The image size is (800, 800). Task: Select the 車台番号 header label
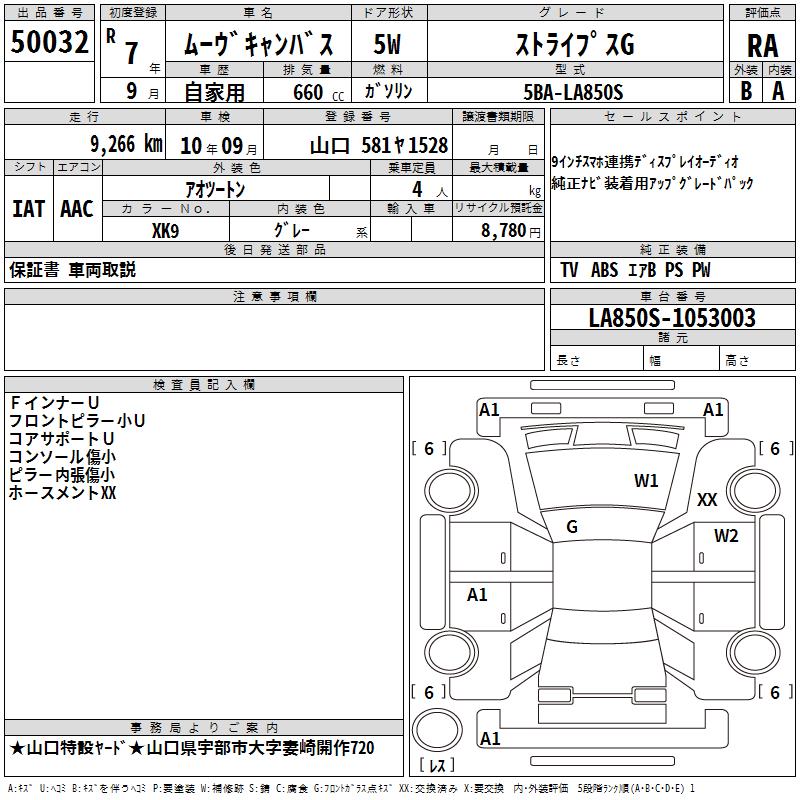pos(672,296)
